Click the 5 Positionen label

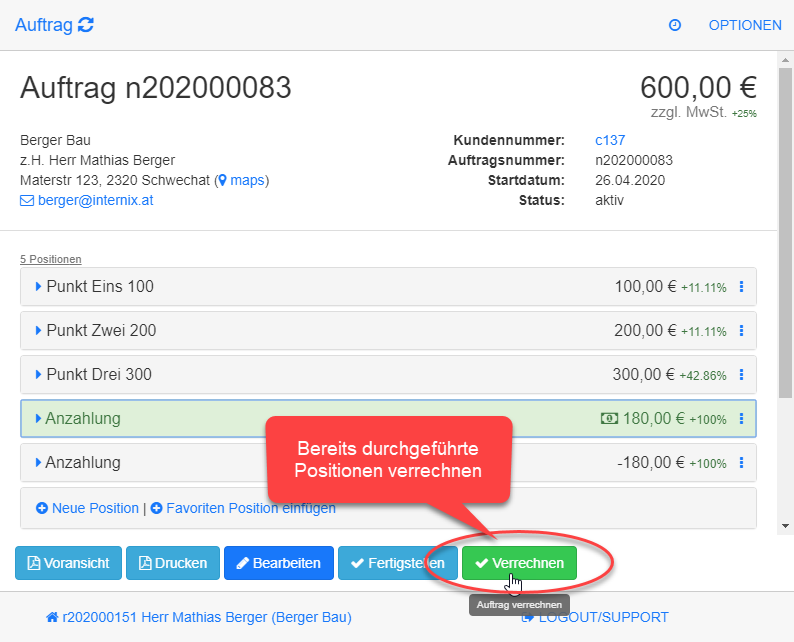pos(51,259)
